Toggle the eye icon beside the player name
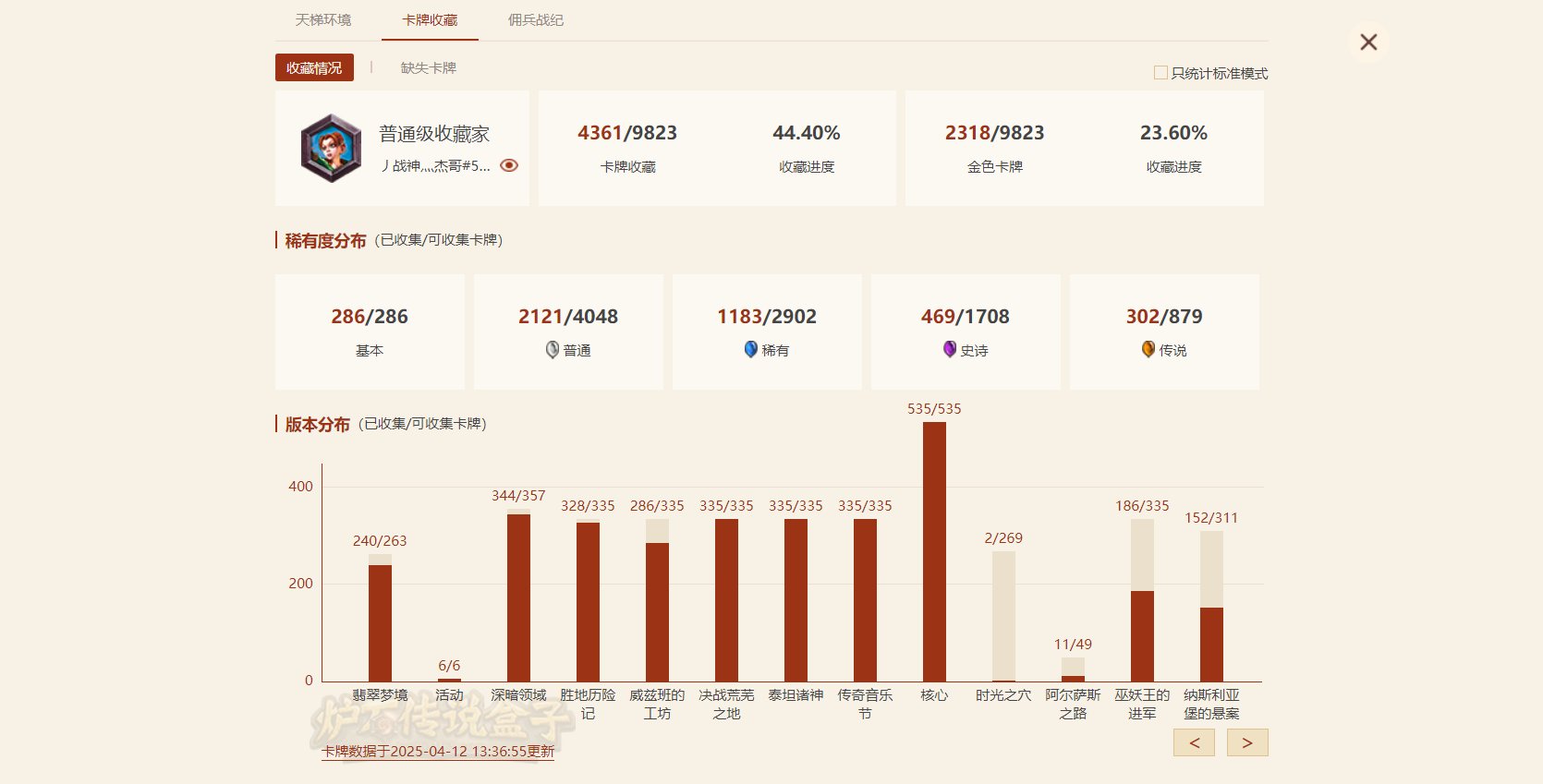1543x784 pixels. (x=509, y=165)
